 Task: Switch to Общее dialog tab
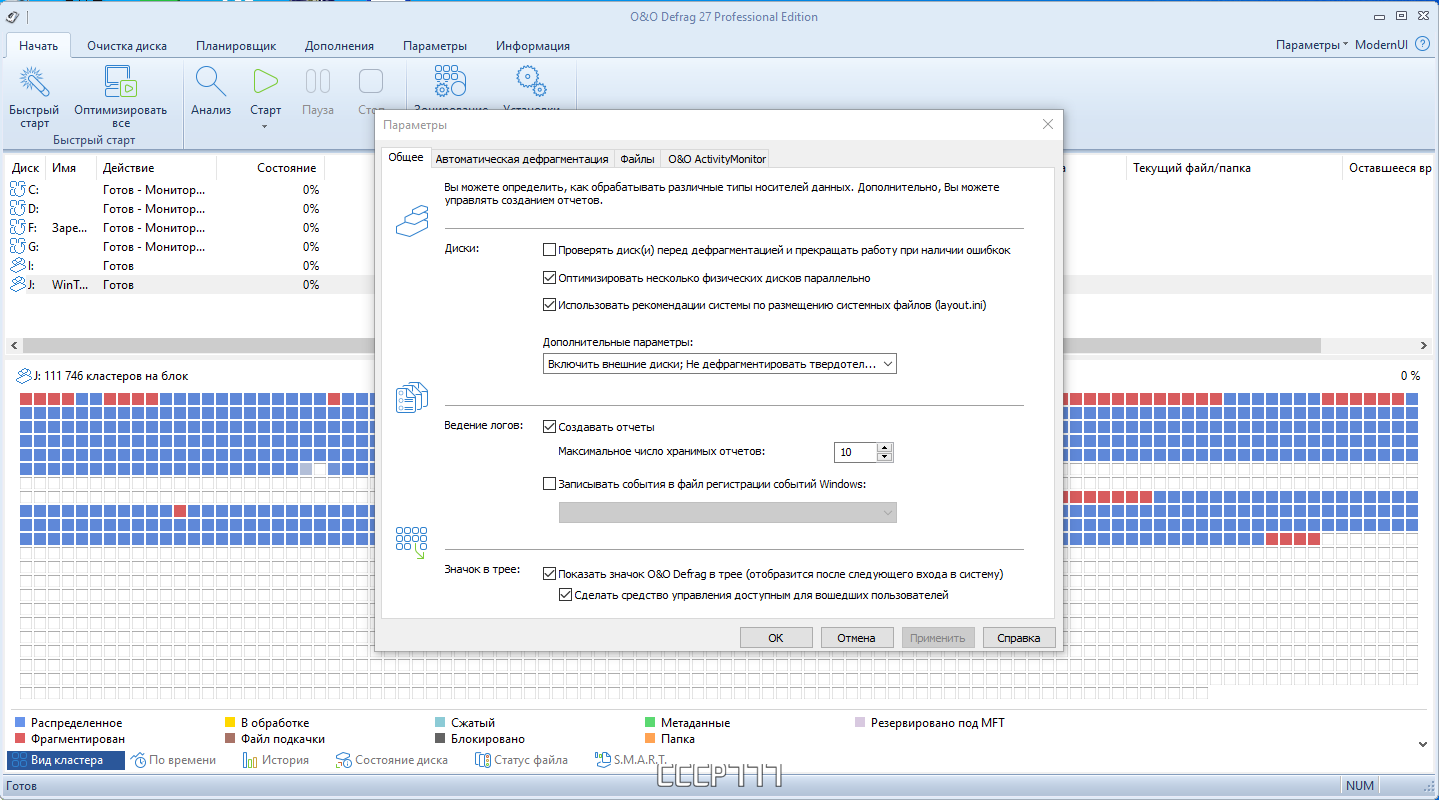pyautogui.click(x=406, y=158)
